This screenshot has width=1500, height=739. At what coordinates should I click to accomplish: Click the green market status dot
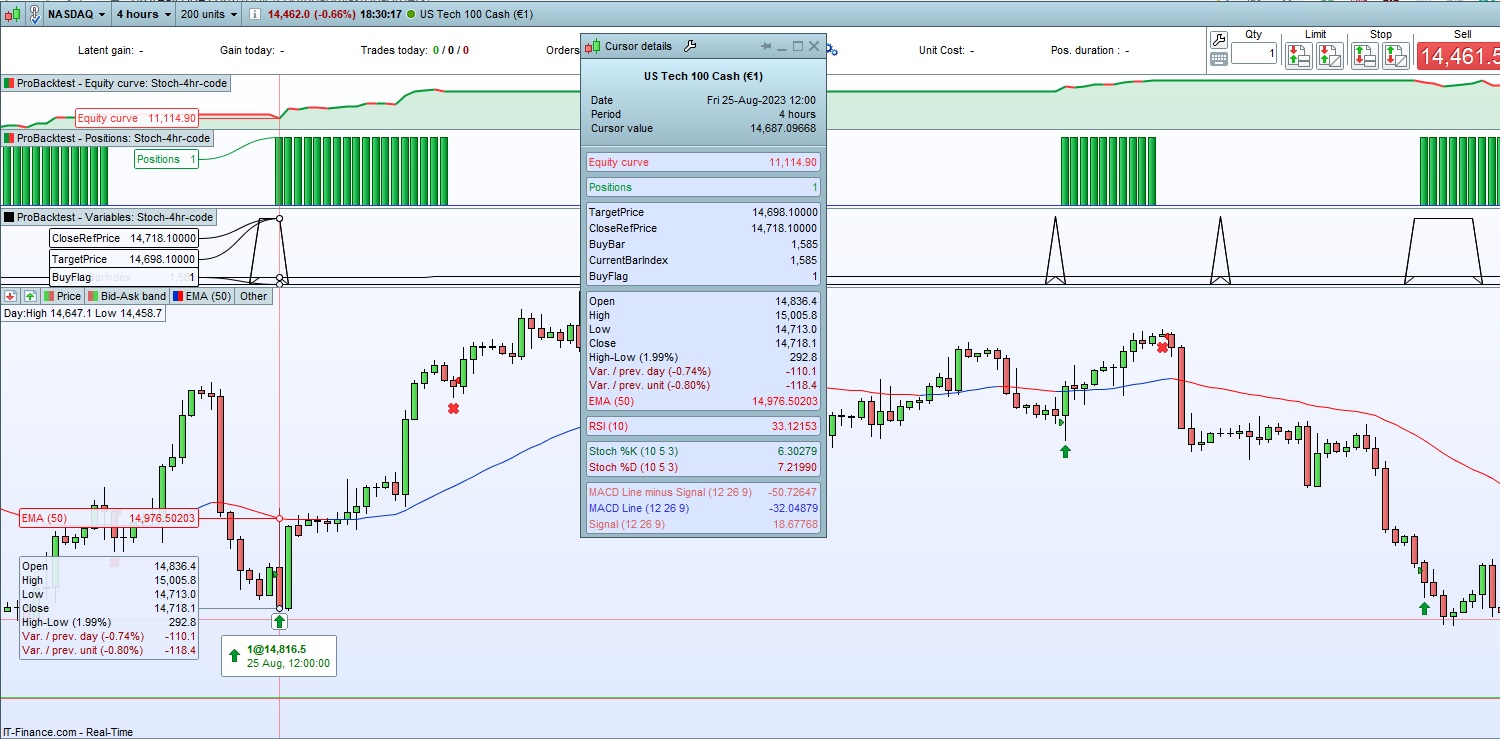pyautogui.click(x=412, y=15)
